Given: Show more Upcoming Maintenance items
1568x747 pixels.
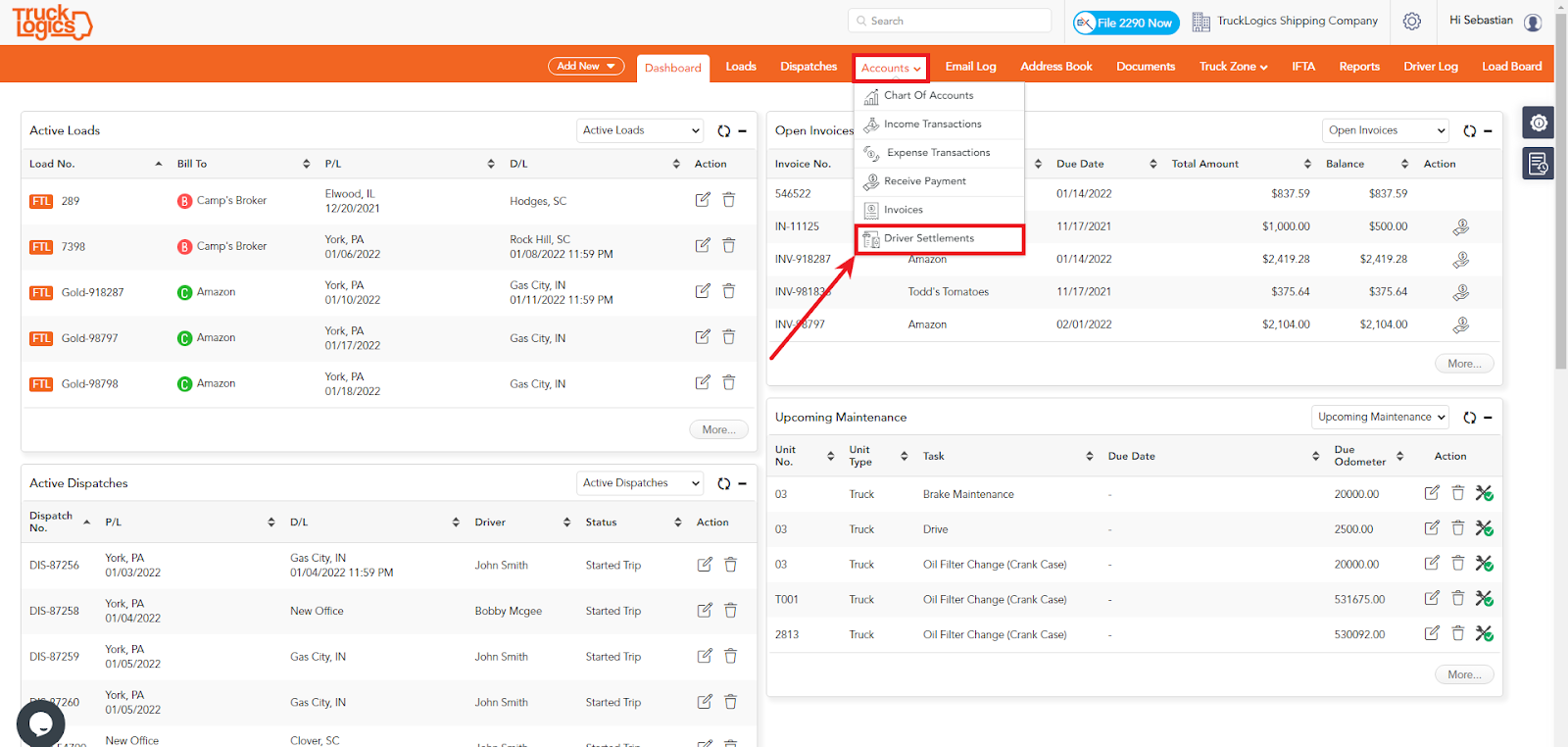Looking at the screenshot, I should [1465, 674].
